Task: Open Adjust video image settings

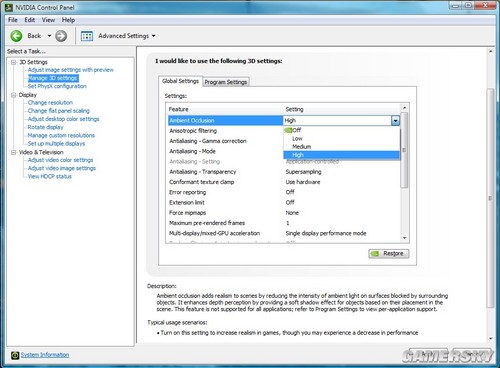Action: tap(62, 168)
